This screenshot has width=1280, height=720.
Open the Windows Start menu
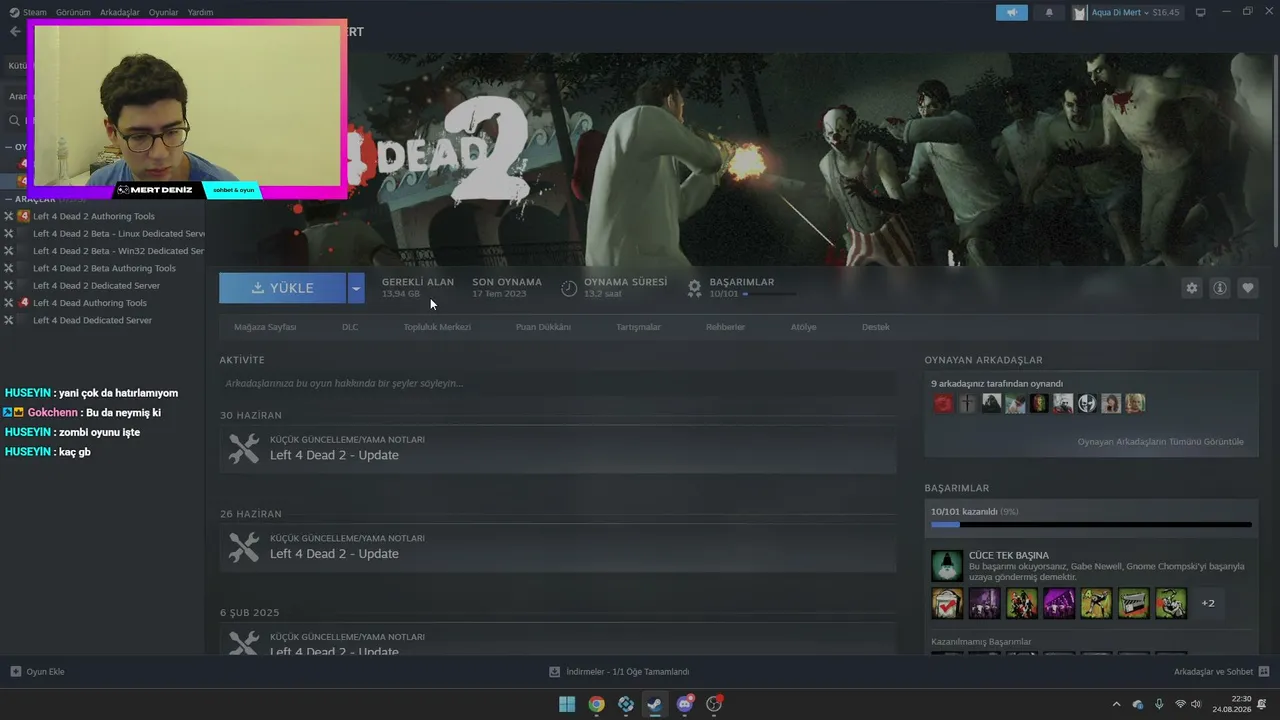567,704
